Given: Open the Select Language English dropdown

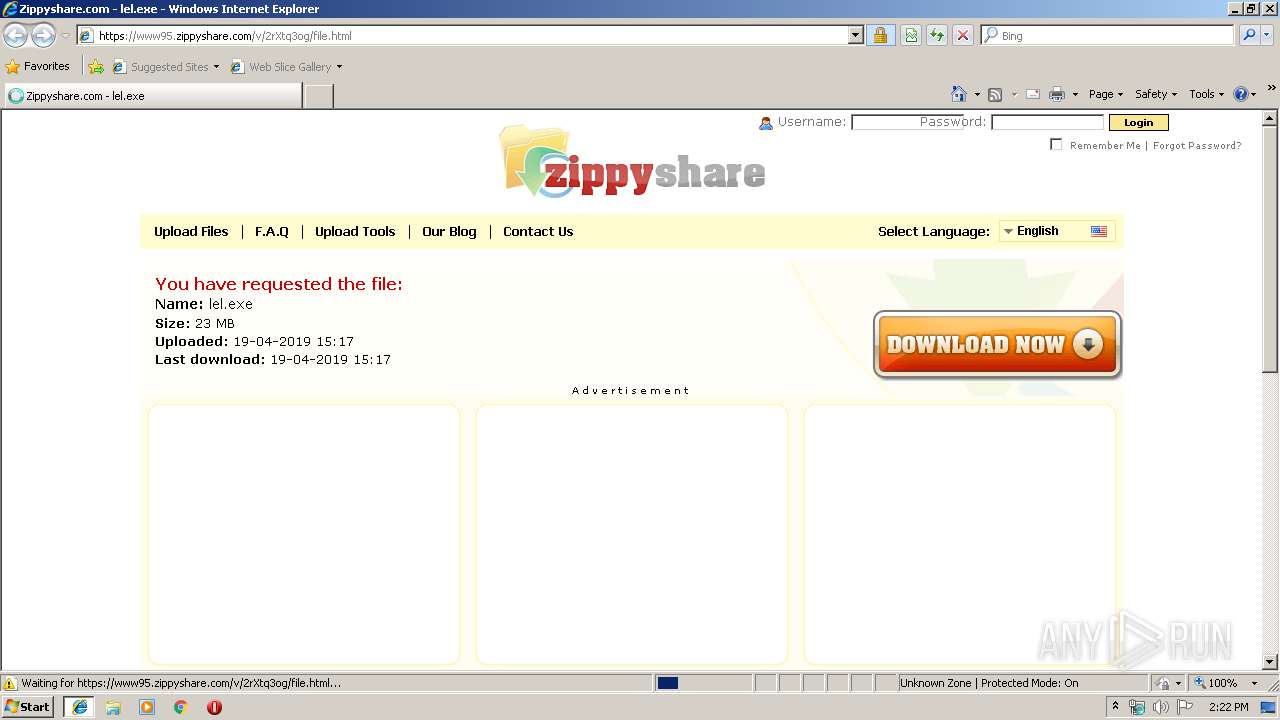Looking at the screenshot, I should [1057, 231].
